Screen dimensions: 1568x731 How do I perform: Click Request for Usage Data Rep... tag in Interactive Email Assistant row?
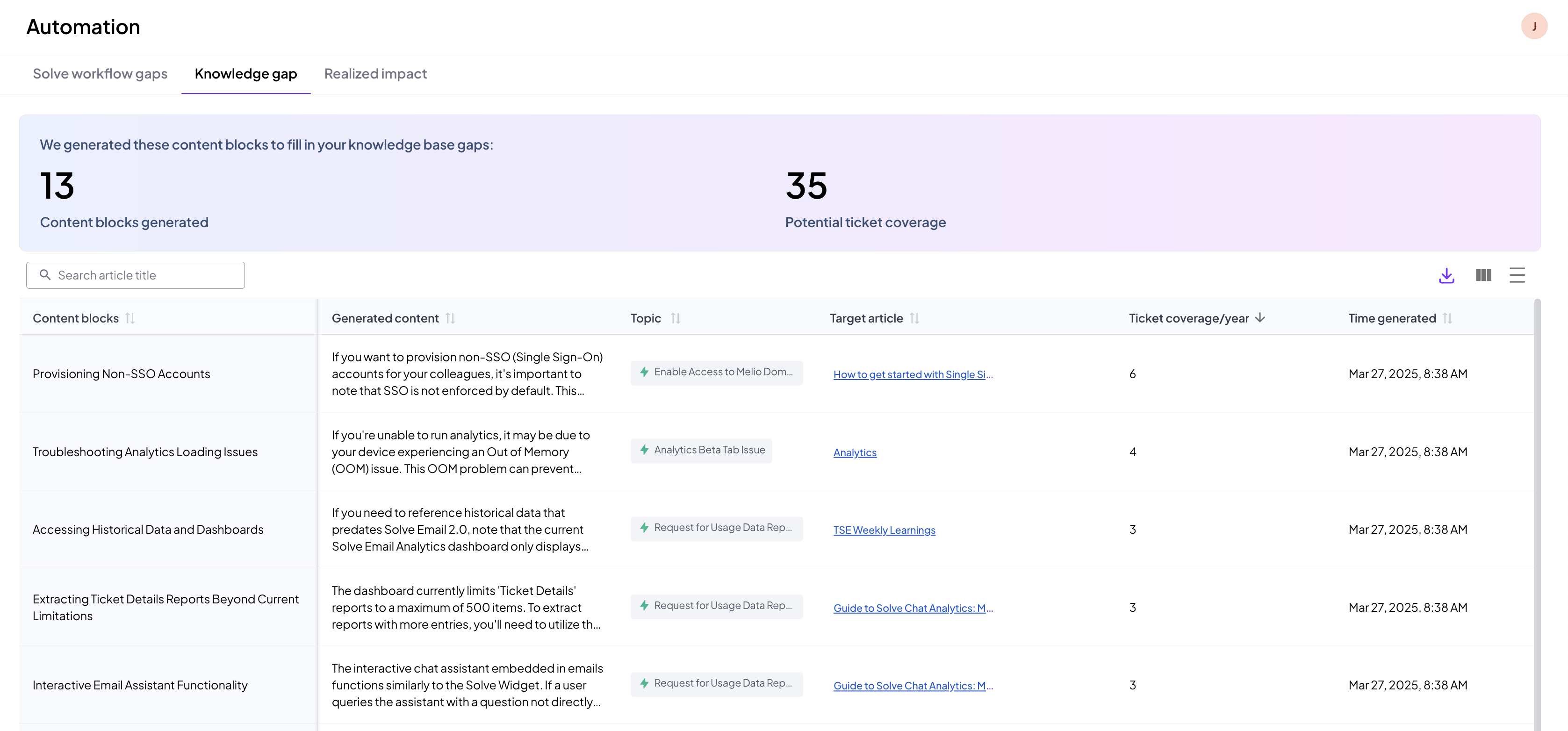(x=716, y=684)
